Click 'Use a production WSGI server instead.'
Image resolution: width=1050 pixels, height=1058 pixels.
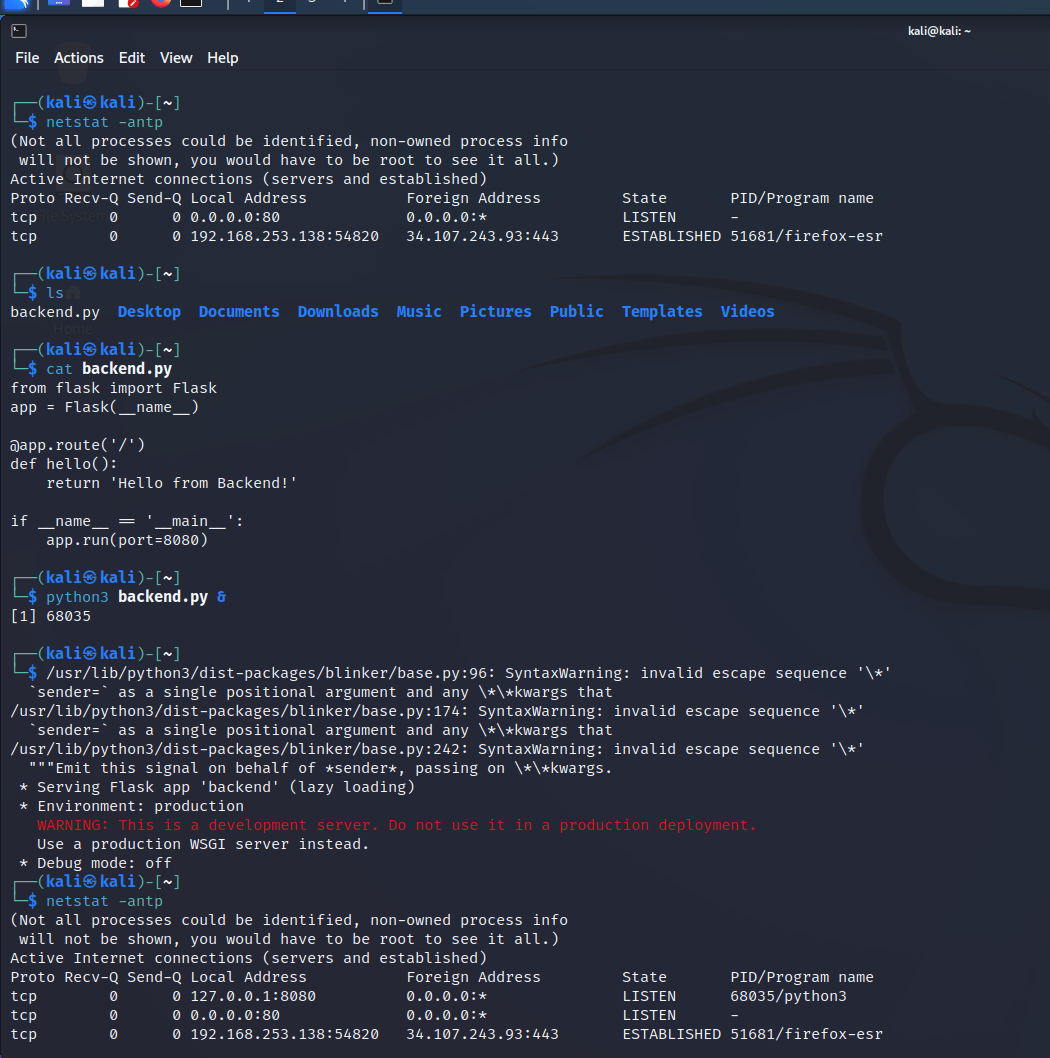point(203,844)
